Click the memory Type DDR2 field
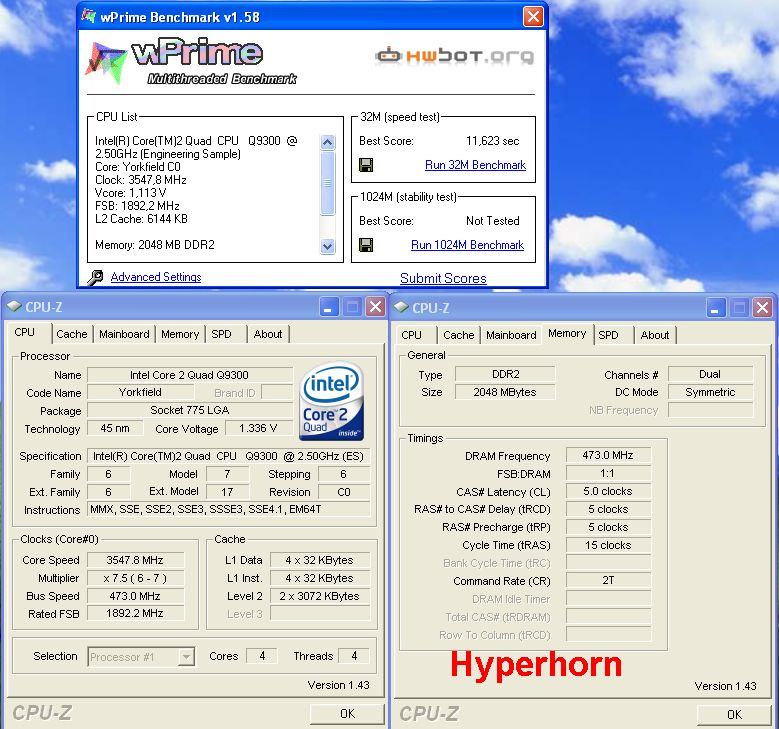The image size is (779, 729). pos(505,374)
